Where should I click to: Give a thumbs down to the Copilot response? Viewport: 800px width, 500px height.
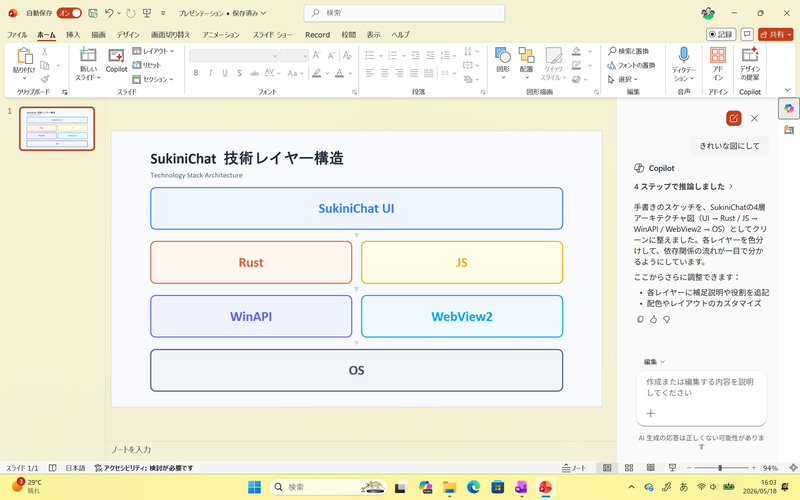tap(666, 319)
